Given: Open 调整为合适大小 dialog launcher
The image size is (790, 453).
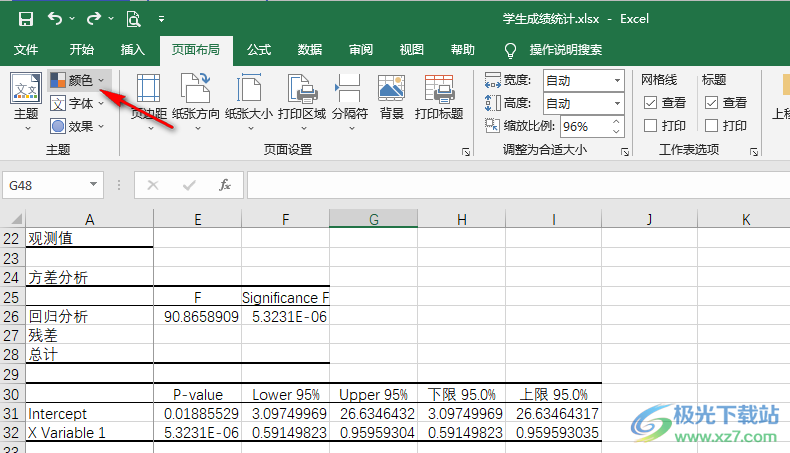Looking at the screenshot, I should (x=625, y=152).
